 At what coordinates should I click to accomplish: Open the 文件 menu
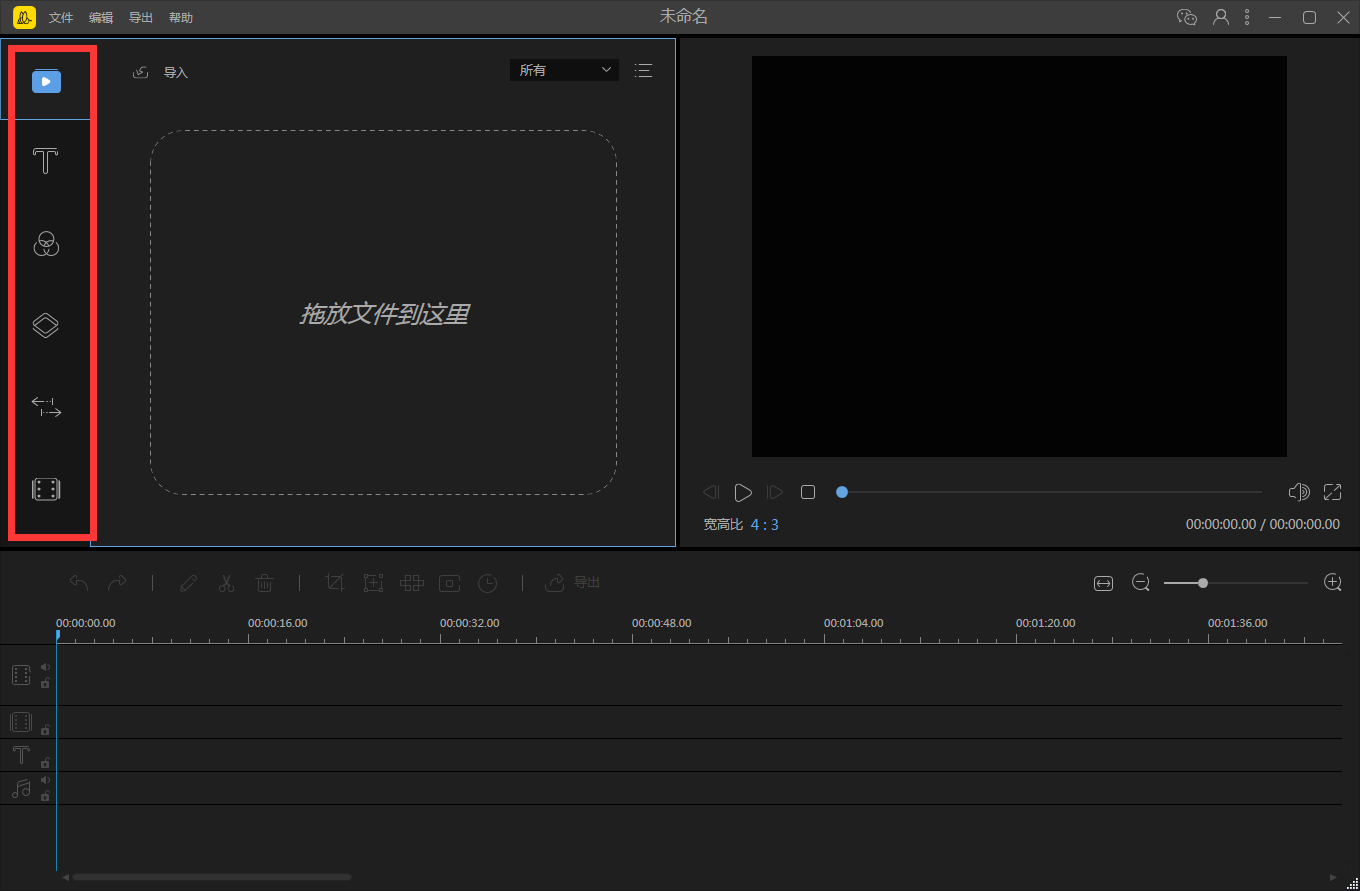61,18
